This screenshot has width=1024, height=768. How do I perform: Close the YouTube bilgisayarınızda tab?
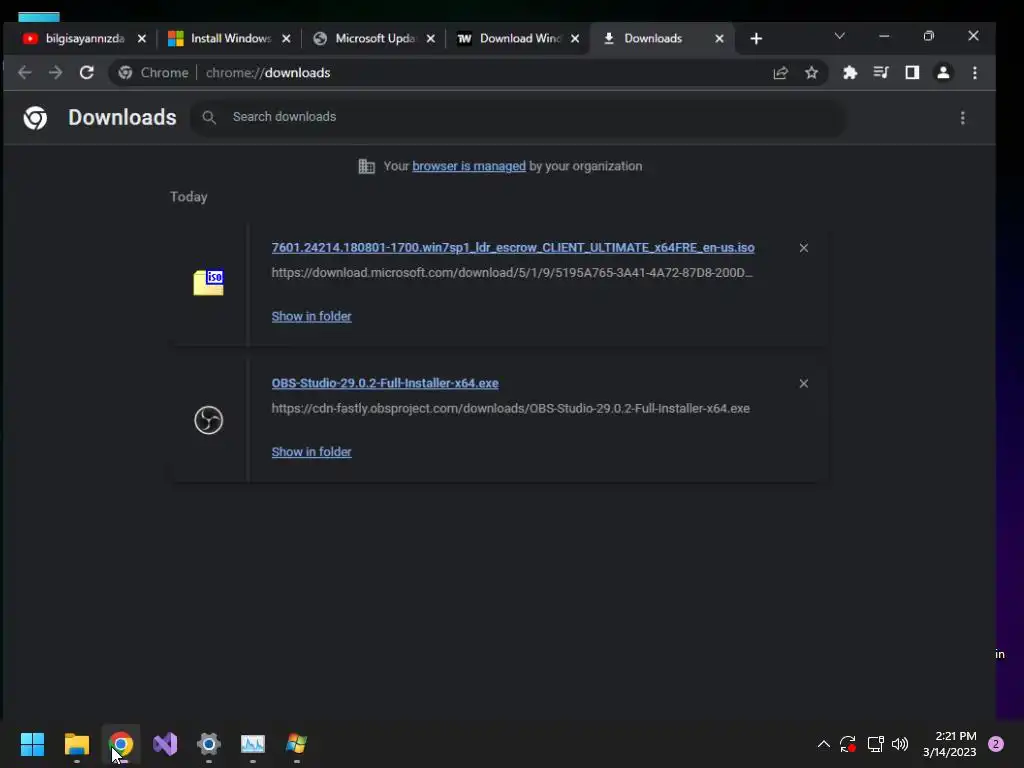[x=142, y=39]
